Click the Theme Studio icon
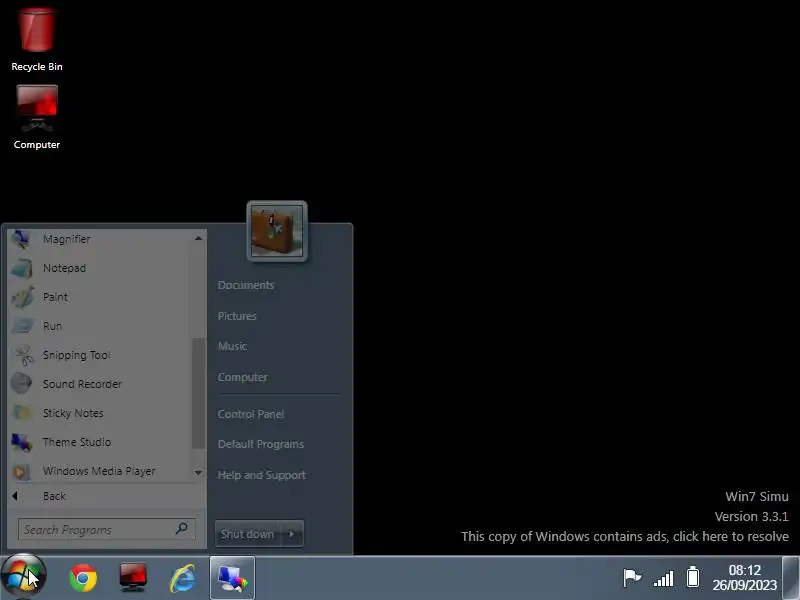The height and width of the screenshot is (600, 800). (x=21, y=442)
